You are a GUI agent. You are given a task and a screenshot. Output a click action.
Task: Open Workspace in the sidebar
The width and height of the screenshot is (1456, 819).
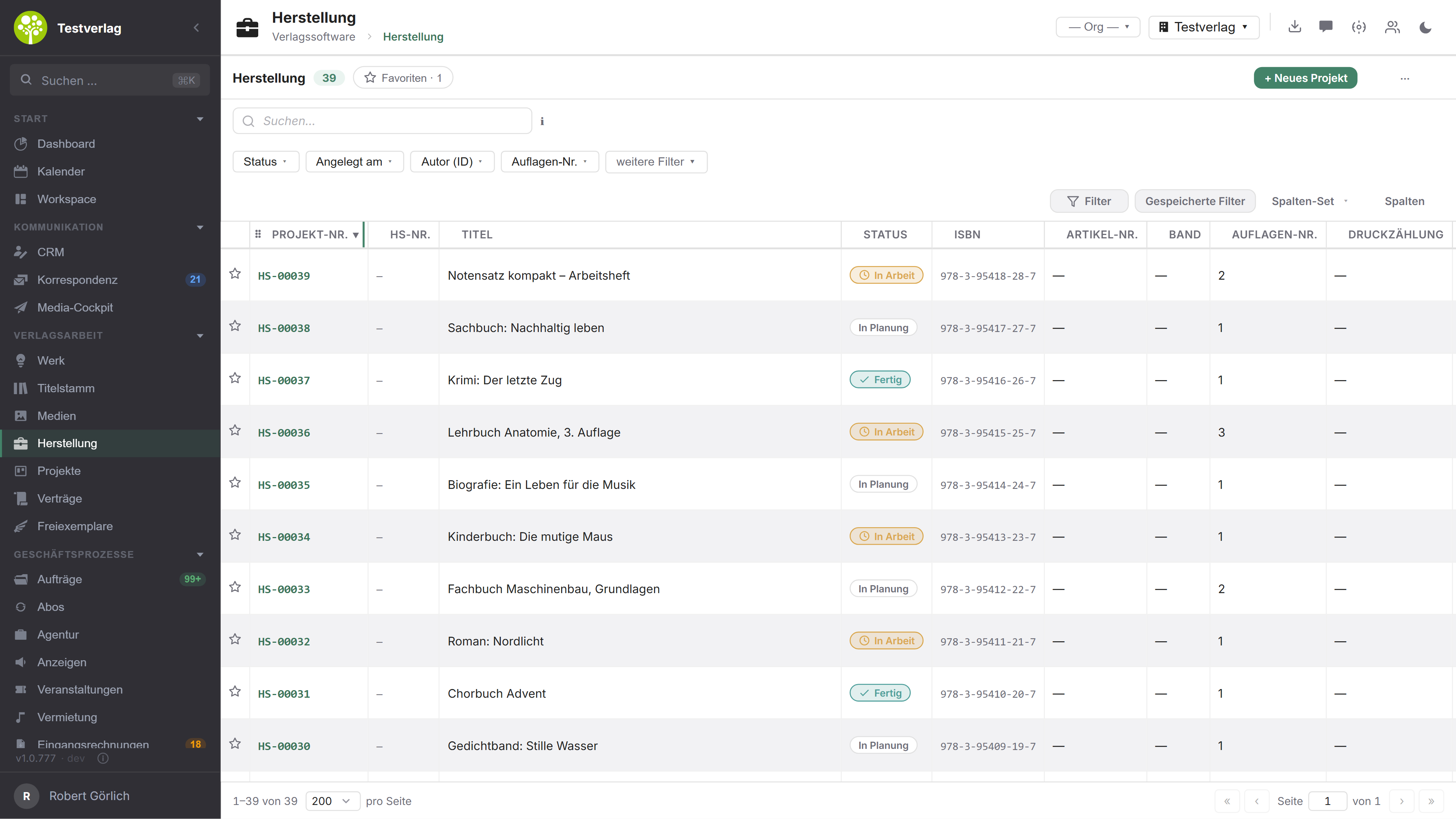tap(110, 199)
